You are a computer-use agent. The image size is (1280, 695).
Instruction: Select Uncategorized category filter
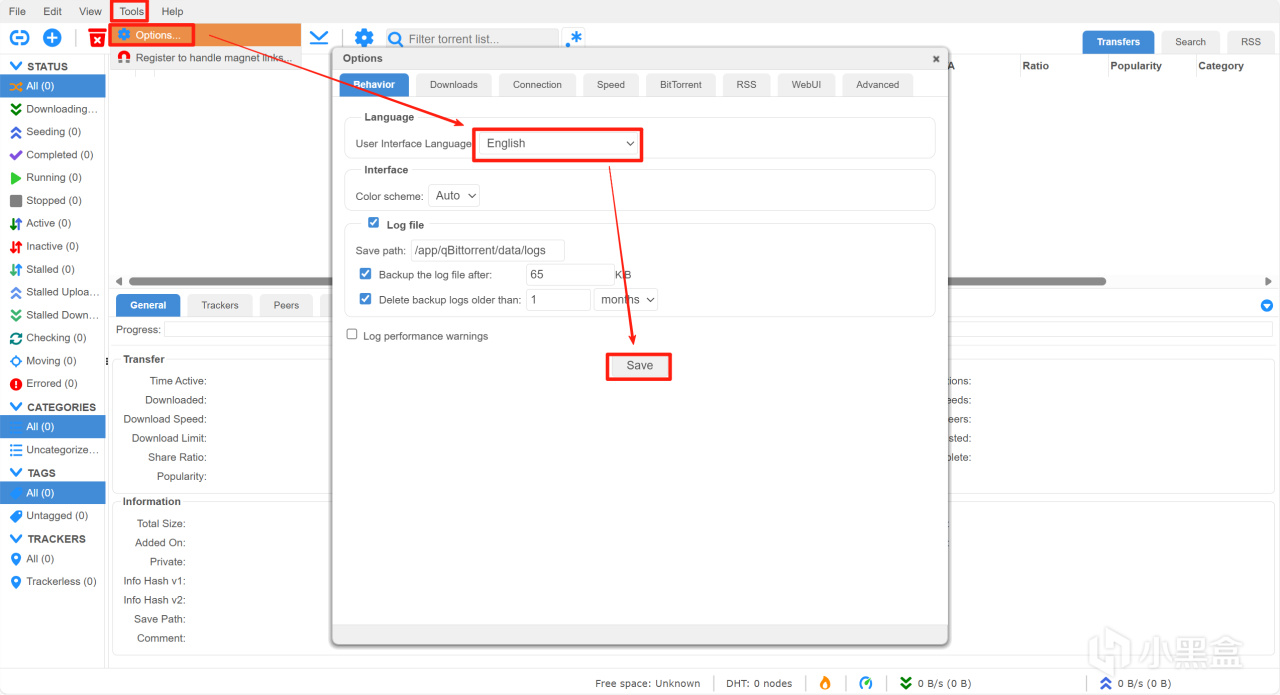coord(52,450)
